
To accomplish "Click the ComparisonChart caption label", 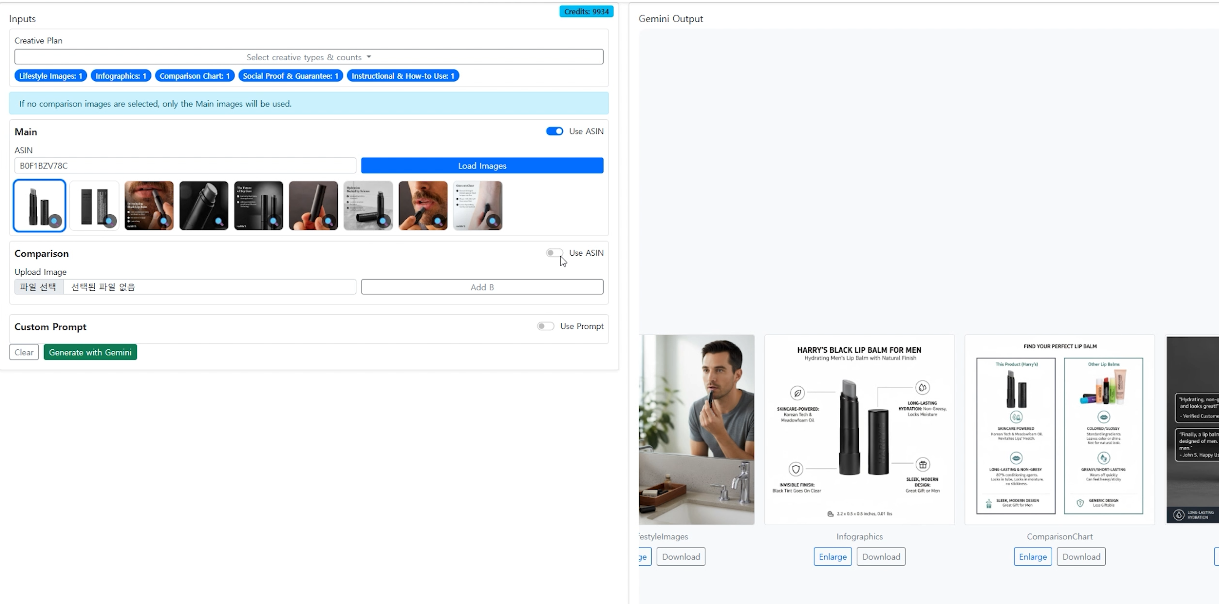I will pos(1060,537).
